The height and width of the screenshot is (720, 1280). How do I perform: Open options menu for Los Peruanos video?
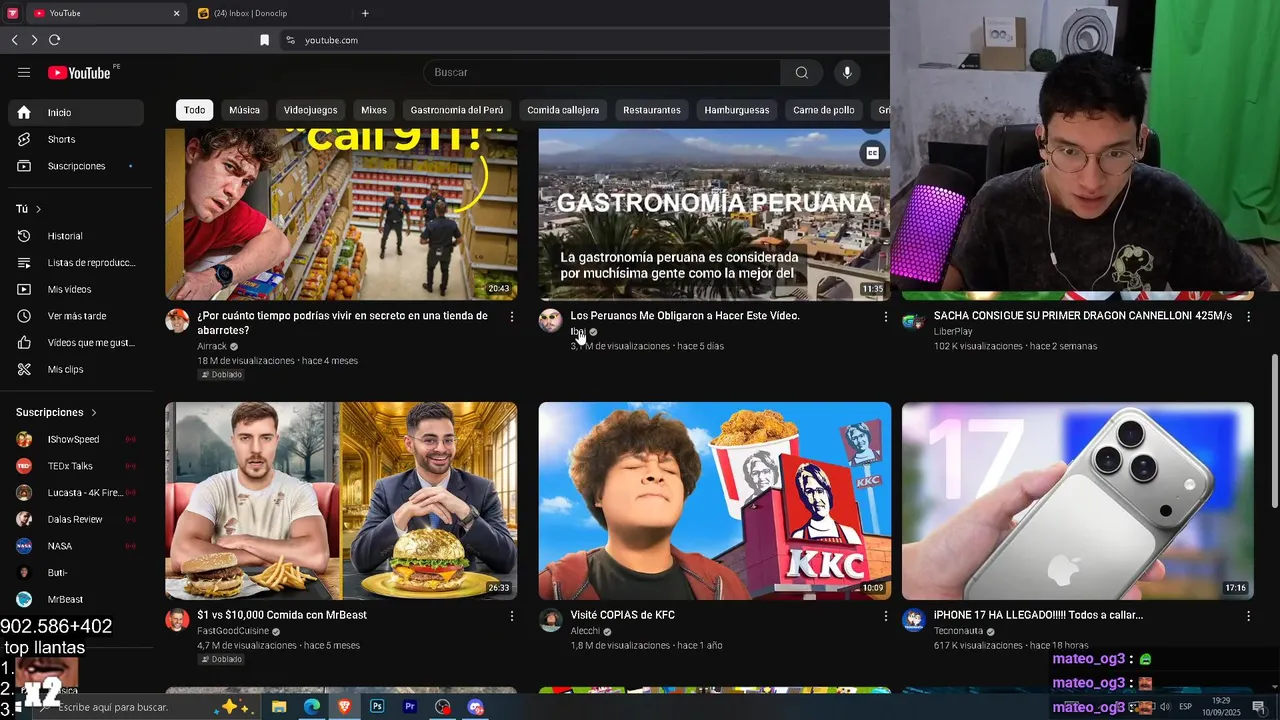[x=885, y=316]
